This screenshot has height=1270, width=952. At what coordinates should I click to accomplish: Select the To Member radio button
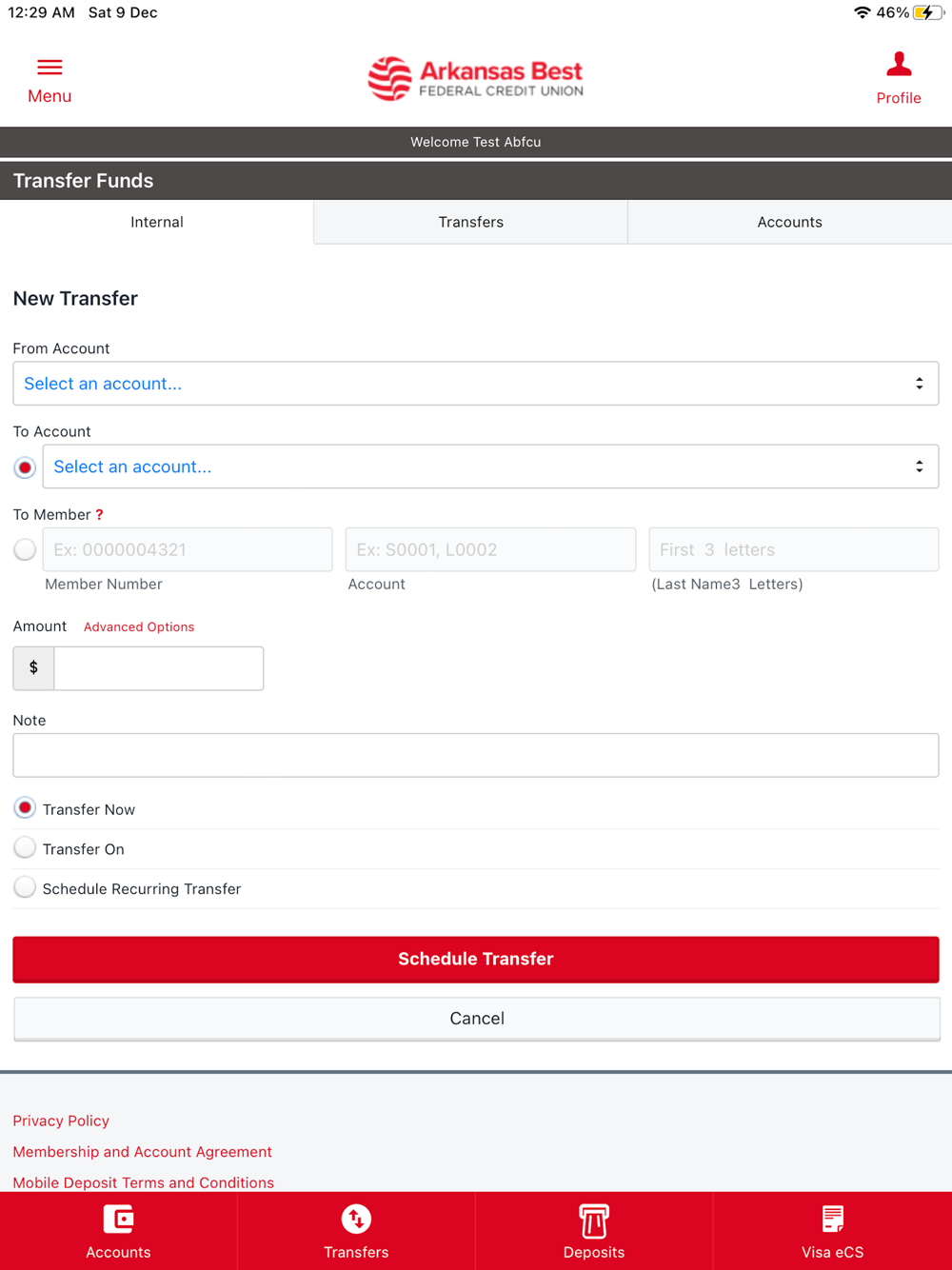click(25, 549)
